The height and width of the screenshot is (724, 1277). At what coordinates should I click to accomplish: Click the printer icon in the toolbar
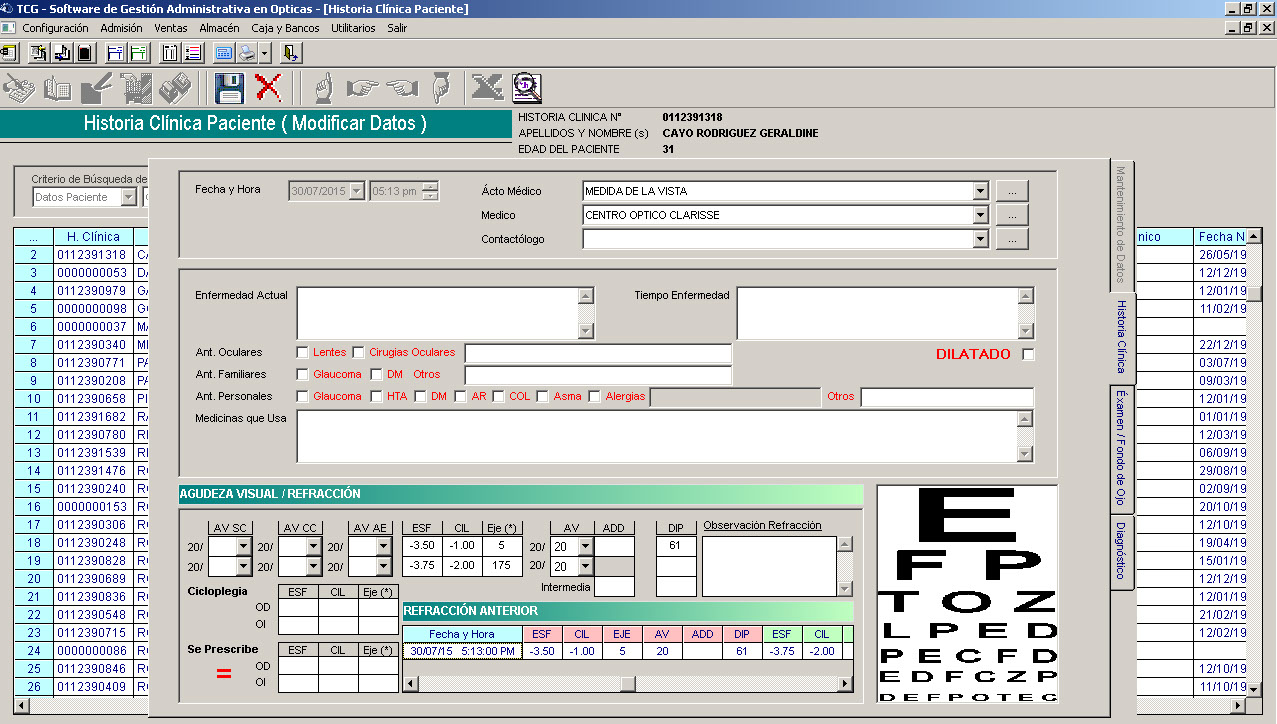point(246,53)
